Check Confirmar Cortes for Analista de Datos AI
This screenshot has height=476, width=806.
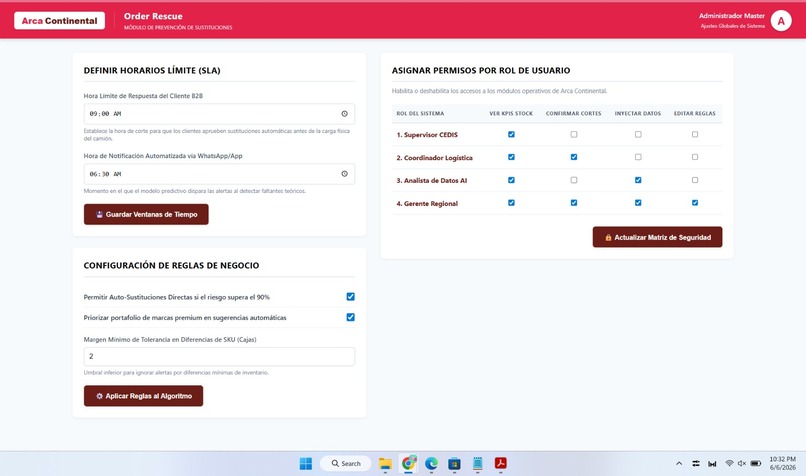[x=574, y=180]
